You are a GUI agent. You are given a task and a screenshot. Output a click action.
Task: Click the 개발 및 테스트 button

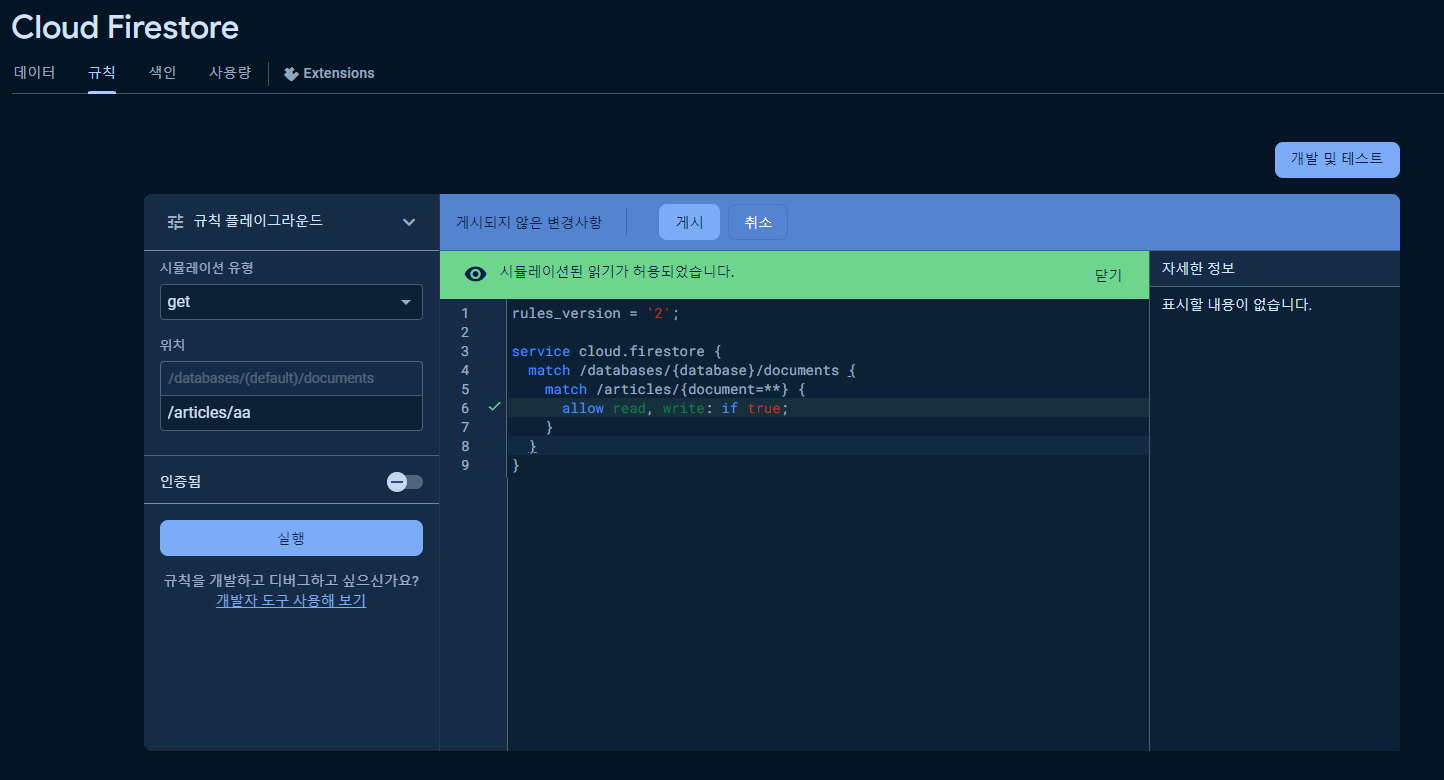click(x=1337, y=159)
